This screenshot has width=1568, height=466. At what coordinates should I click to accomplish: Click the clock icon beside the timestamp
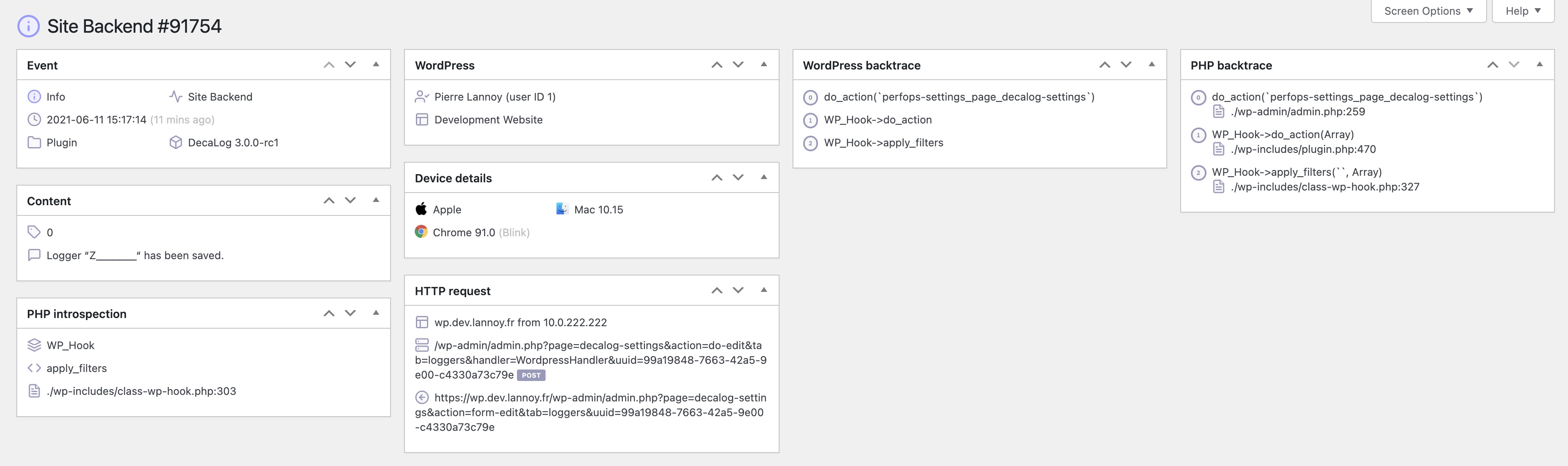[x=34, y=120]
